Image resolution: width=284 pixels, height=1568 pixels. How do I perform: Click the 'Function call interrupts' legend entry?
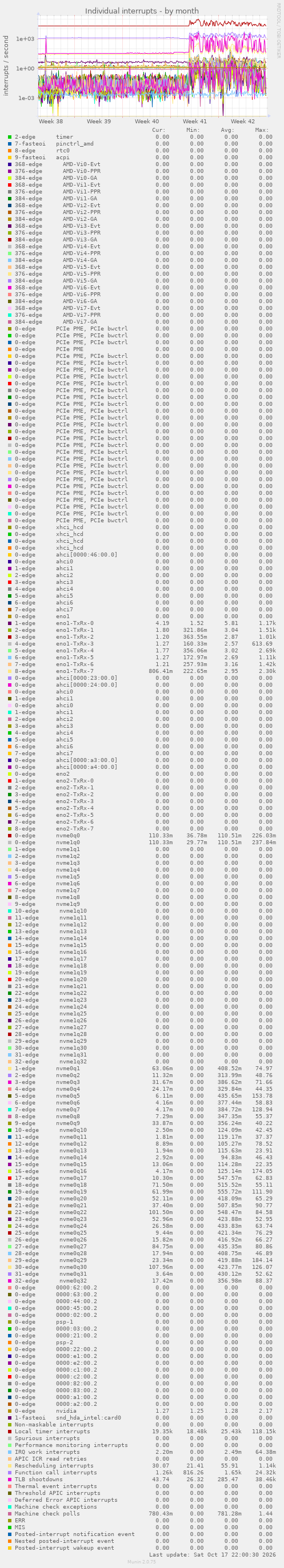(56, 1473)
